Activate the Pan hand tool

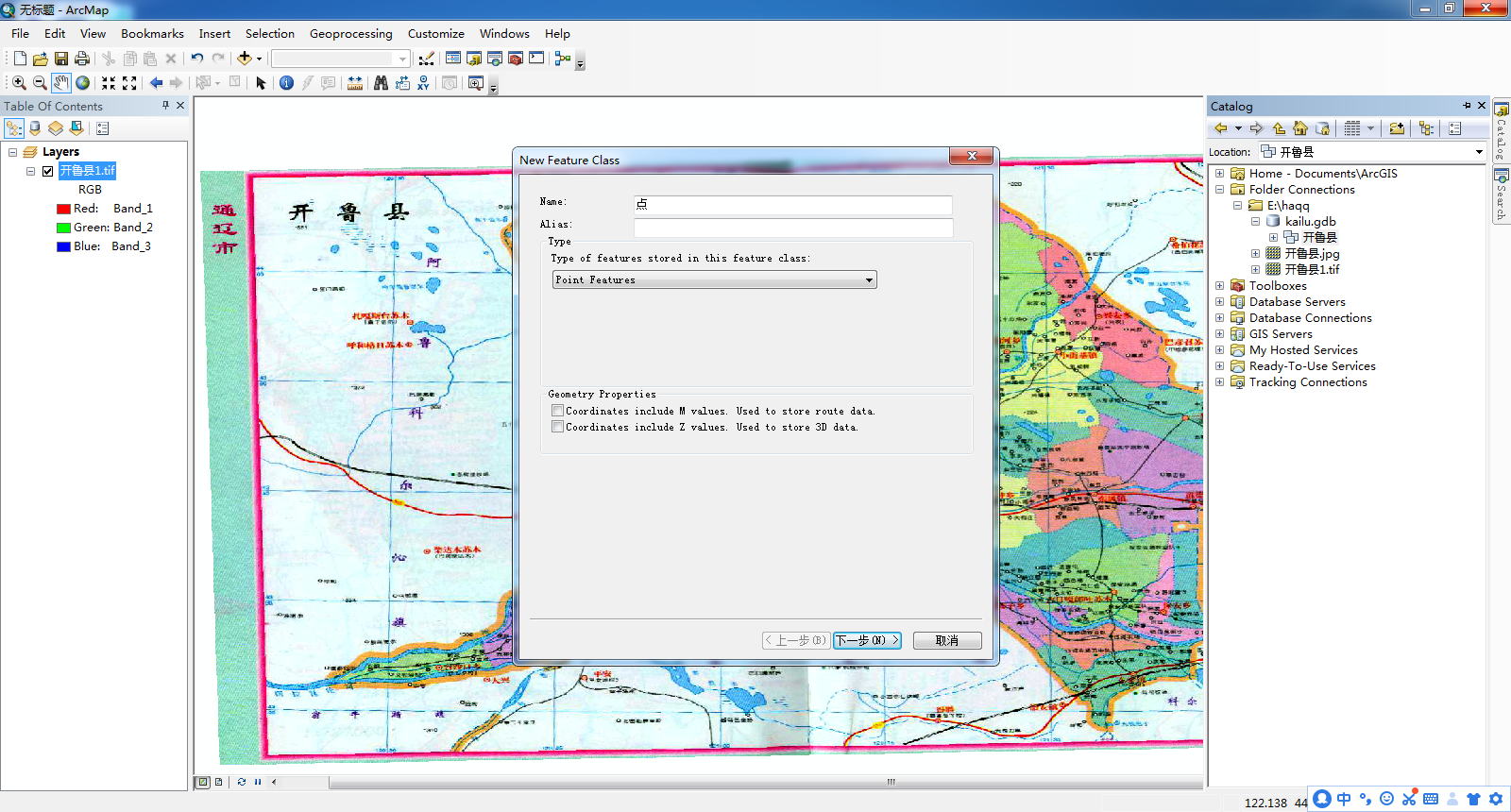pos(61,83)
